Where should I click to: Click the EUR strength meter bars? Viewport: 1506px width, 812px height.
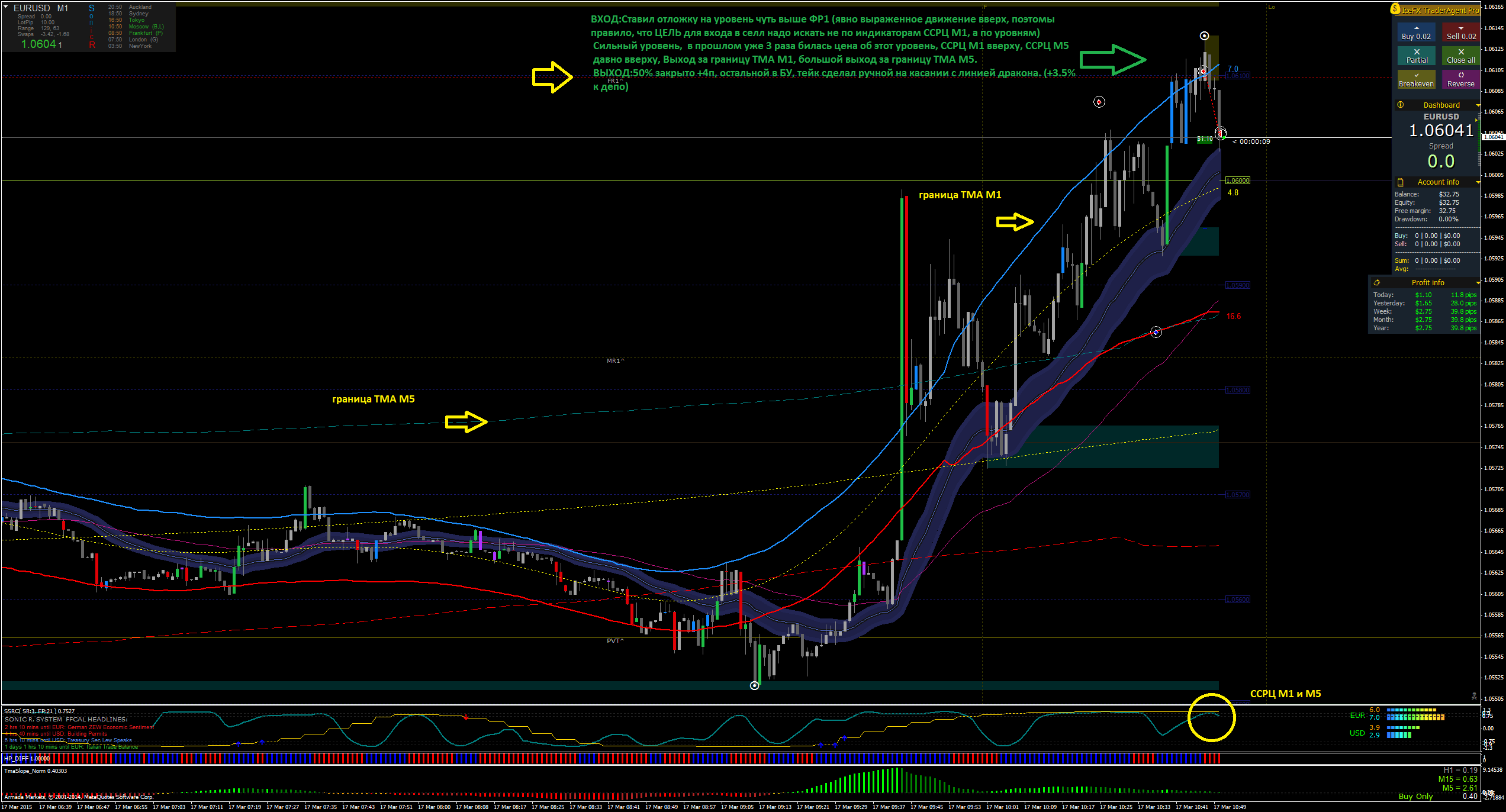click(x=1415, y=714)
